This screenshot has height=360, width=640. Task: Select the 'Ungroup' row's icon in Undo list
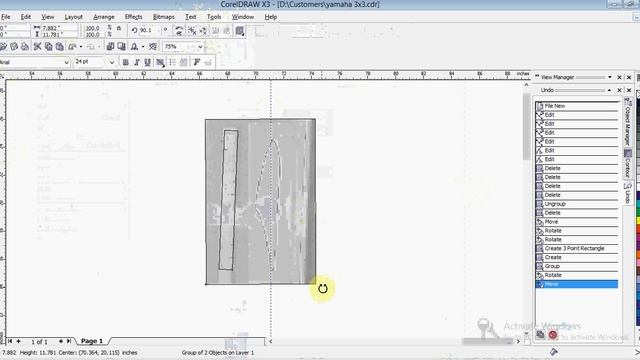540,204
